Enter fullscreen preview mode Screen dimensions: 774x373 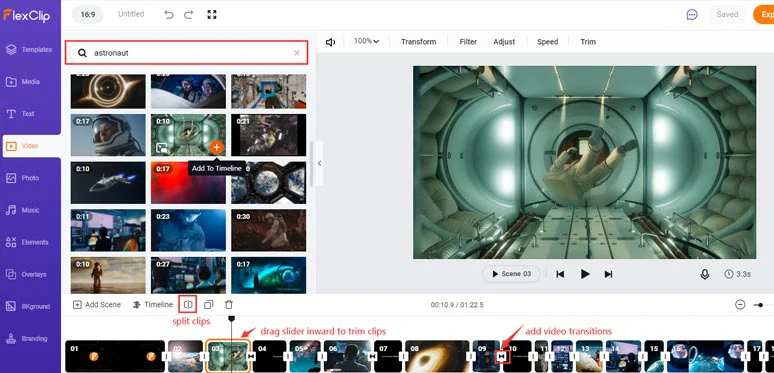(212, 14)
